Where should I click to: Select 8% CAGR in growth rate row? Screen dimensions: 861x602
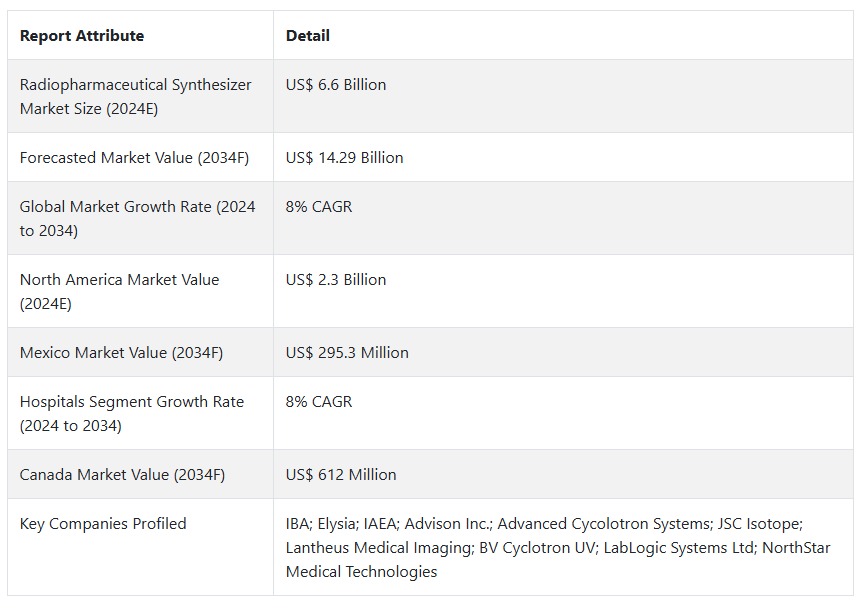[x=319, y=207]
